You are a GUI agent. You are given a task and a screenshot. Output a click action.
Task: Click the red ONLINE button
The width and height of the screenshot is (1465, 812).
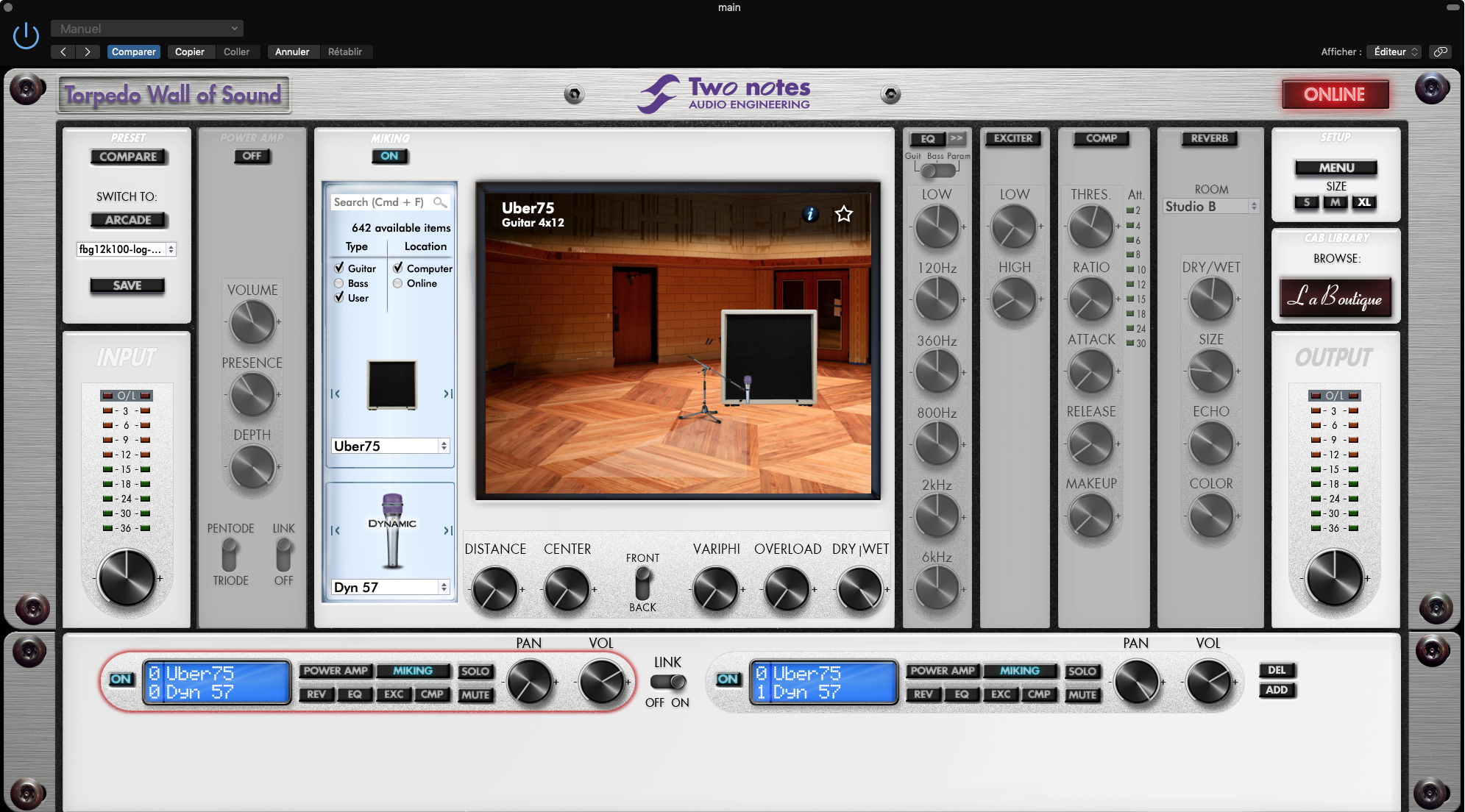1335,94
